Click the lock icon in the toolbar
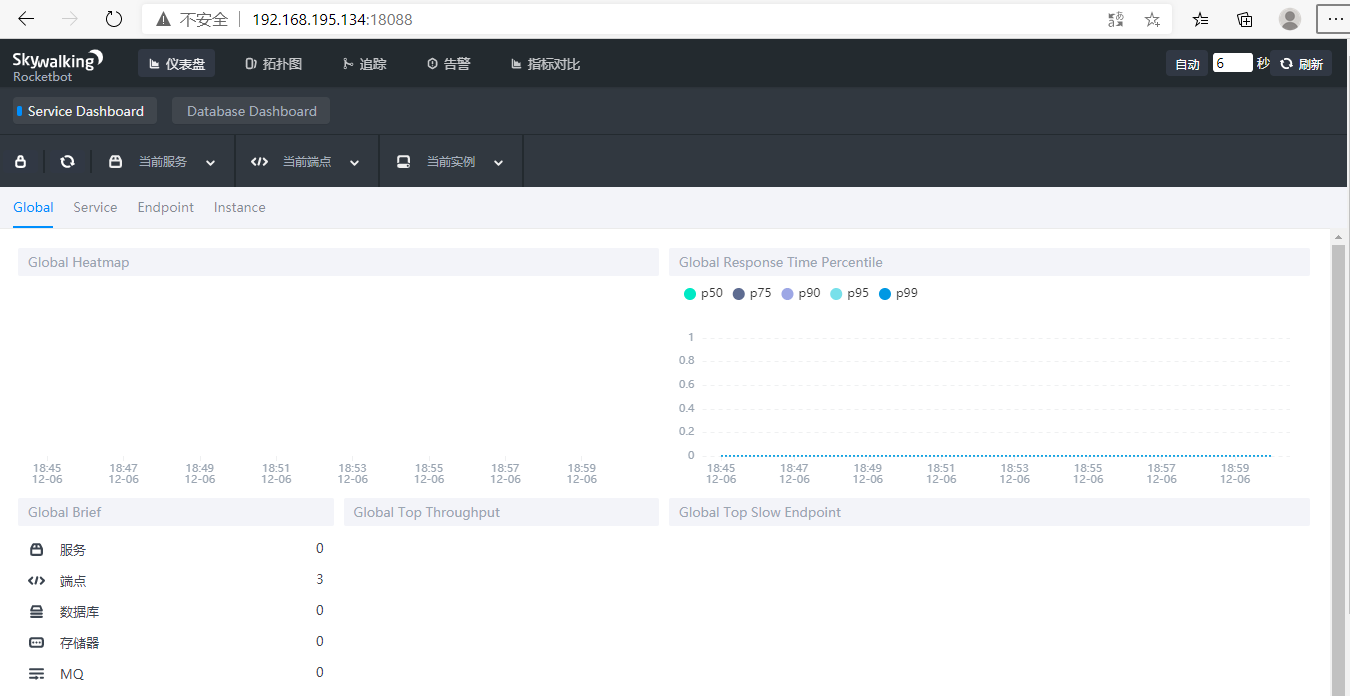Screen dimensions: 1350x696 coord(21,160)
